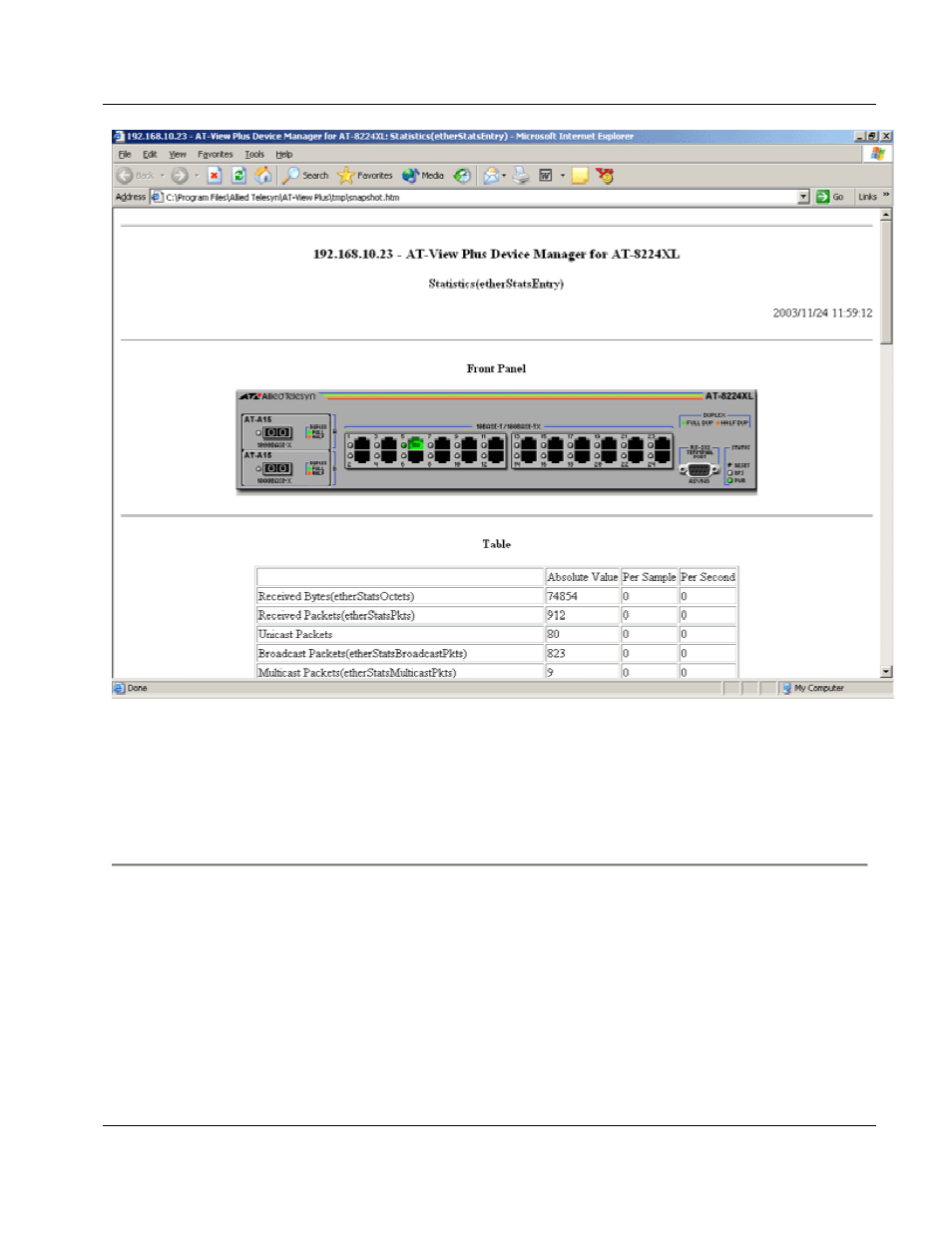The height and width of the screenshot is (1233, 952).
Task: Open the View menu
Action: click(x=178, y=155)
